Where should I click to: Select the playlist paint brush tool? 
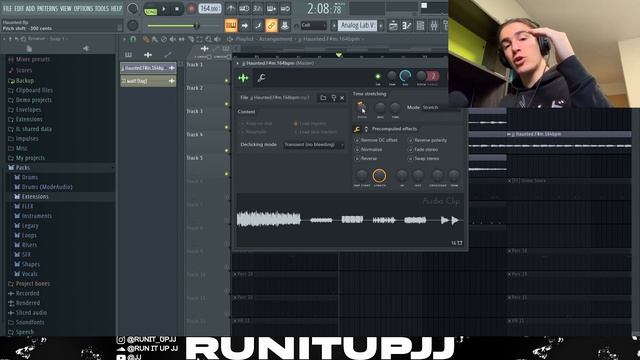(155, 39)
